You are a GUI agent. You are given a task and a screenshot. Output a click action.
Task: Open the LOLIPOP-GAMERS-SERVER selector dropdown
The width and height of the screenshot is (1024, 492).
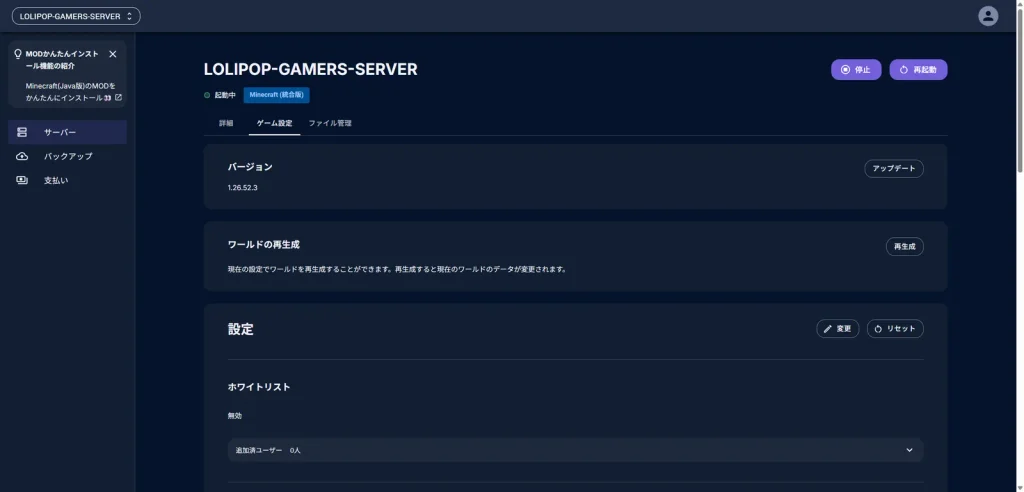pos(76,16)
